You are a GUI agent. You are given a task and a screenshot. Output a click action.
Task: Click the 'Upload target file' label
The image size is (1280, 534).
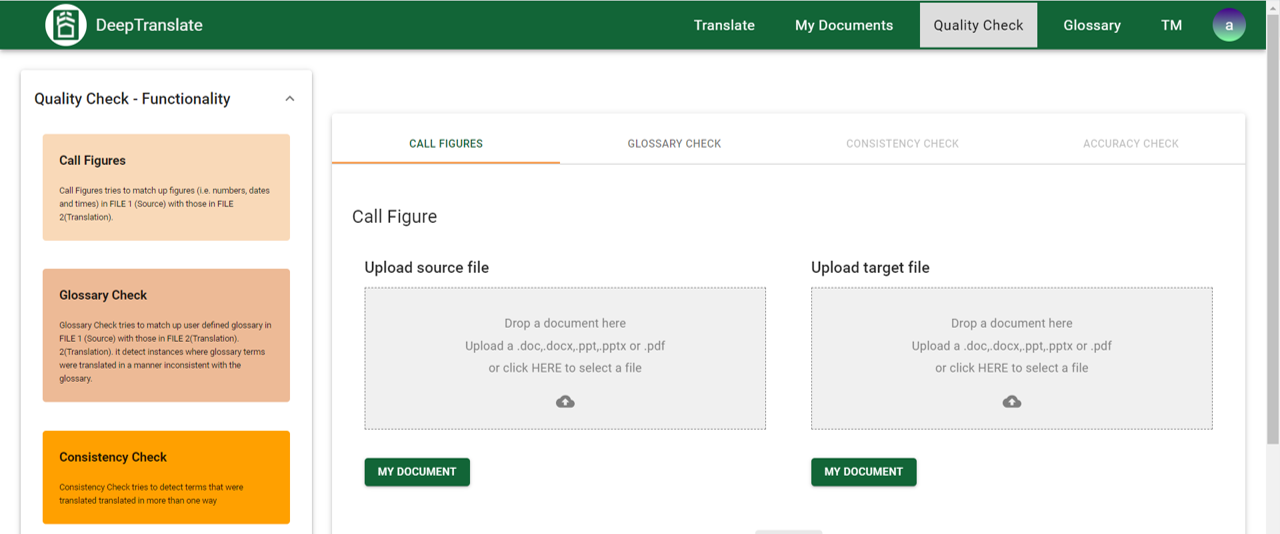[x=870, y=267]
